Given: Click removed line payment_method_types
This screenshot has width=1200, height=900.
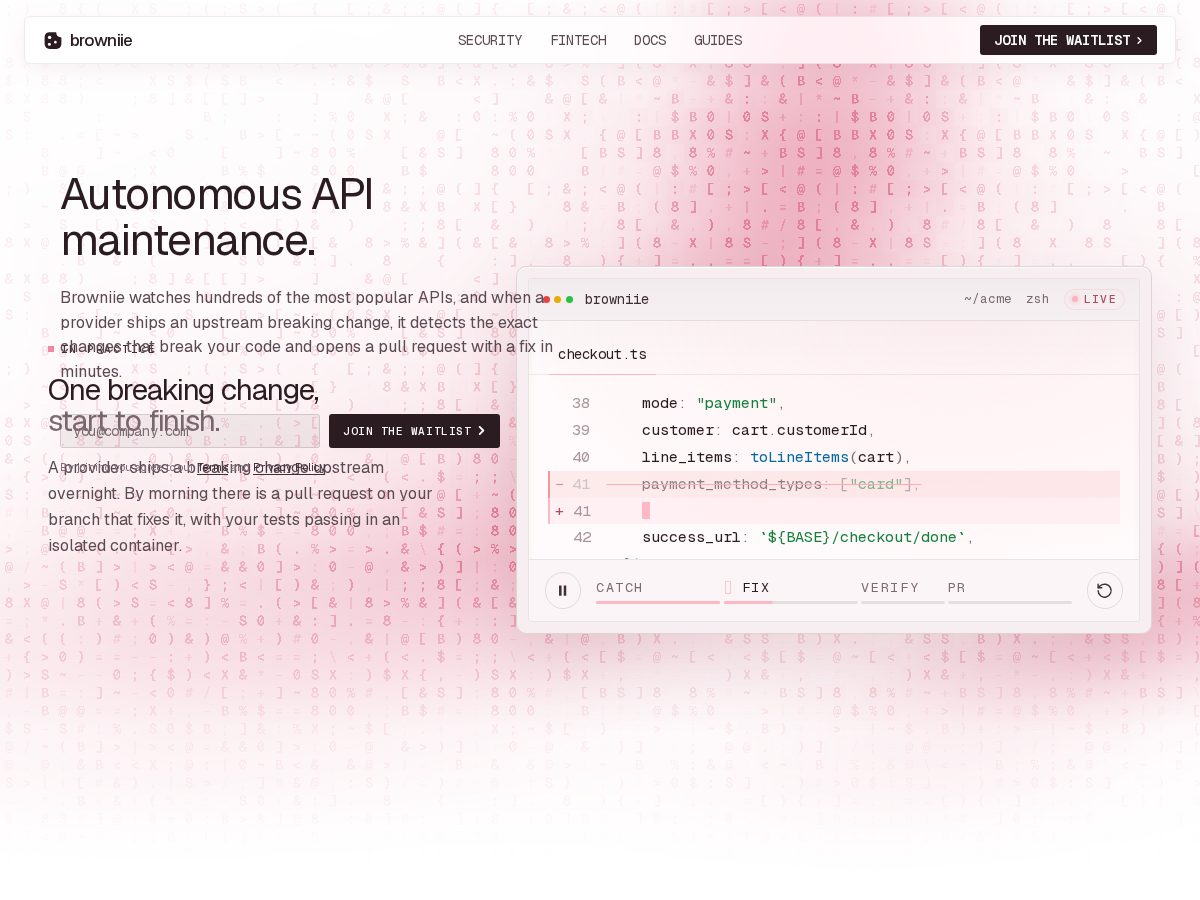Looking at the screenshot, I should click(x=834, y=484).
